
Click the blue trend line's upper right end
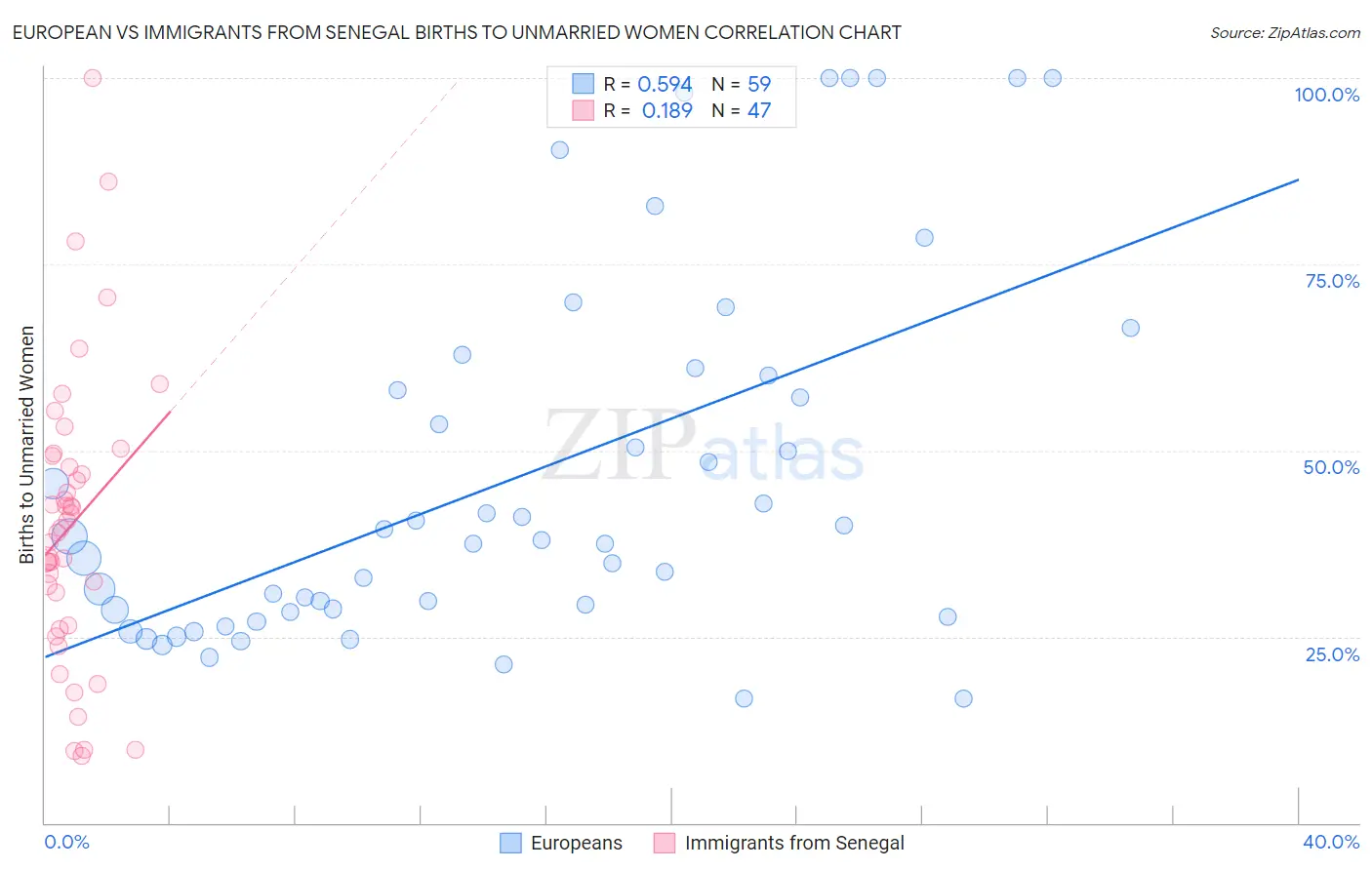pyautogui.click(x=1298, y=179)
